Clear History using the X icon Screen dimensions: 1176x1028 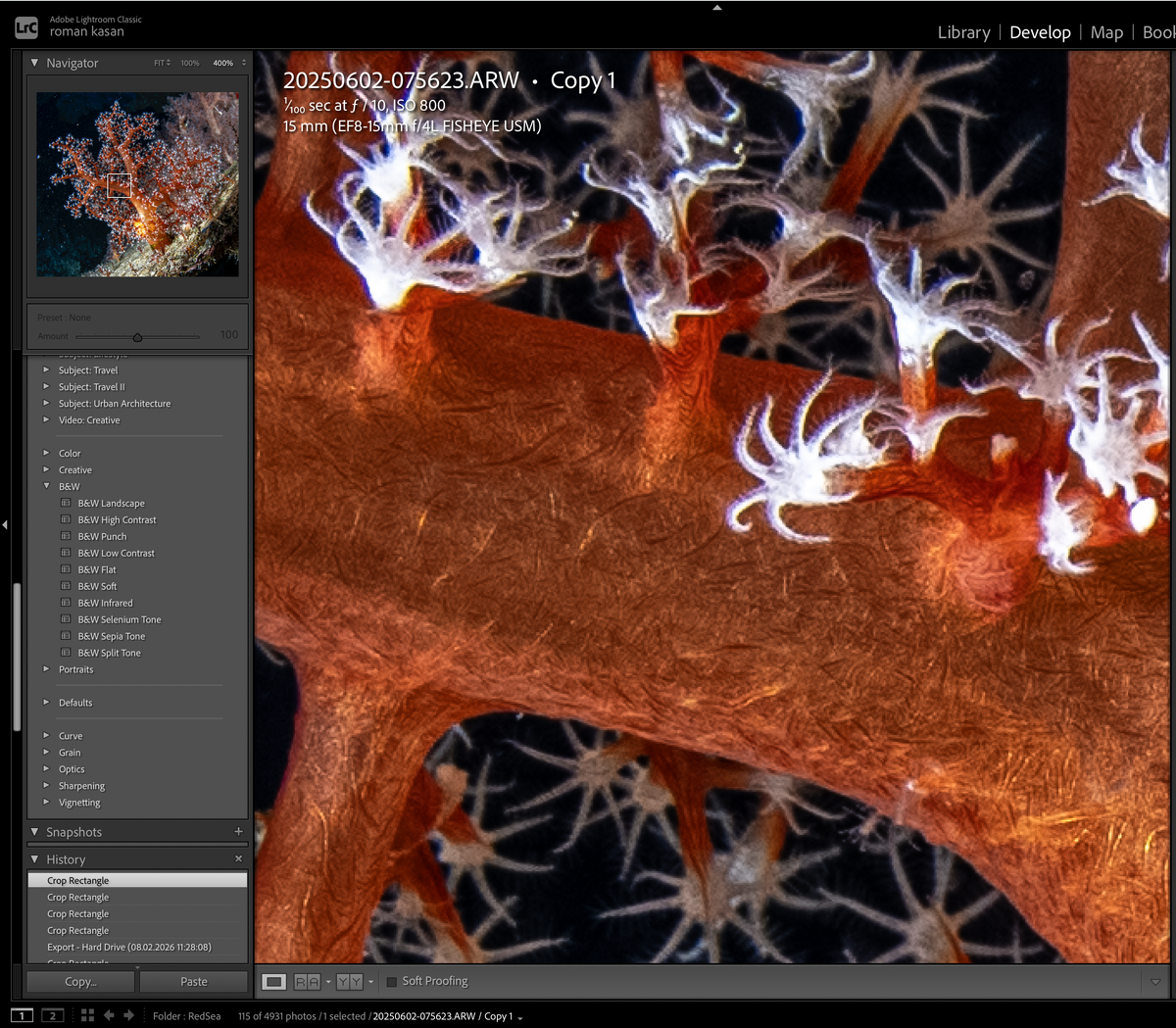pos(238,858)
